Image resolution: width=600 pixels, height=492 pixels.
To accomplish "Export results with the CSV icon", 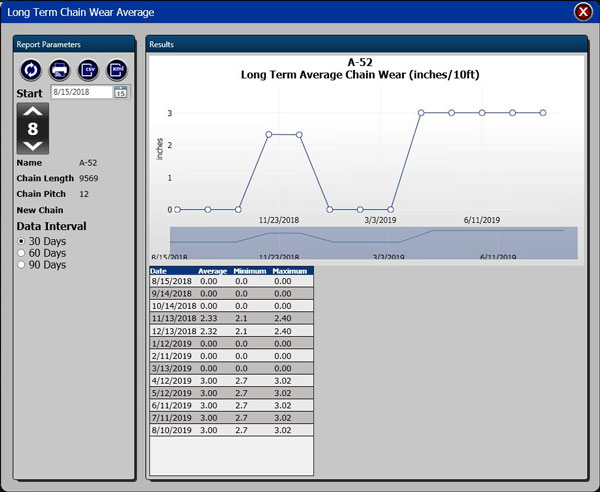I will coord(88,69).
